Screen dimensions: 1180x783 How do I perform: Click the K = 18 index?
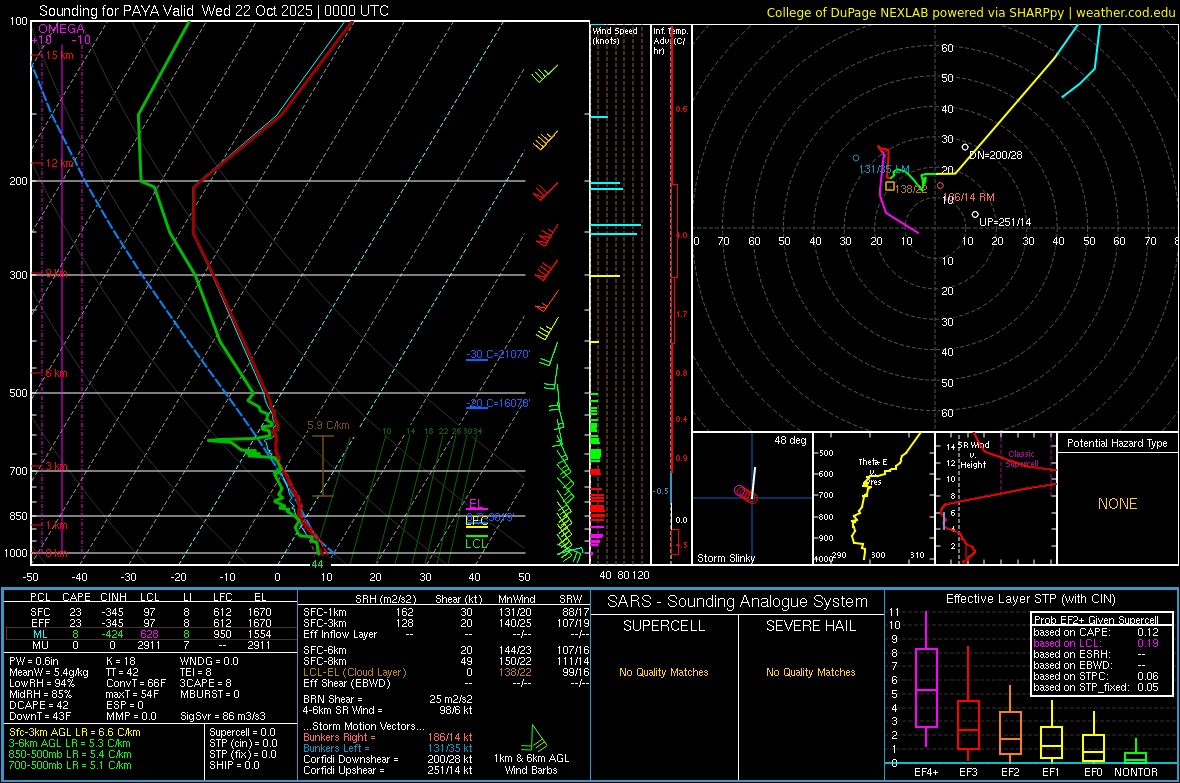tap(120, 661)
